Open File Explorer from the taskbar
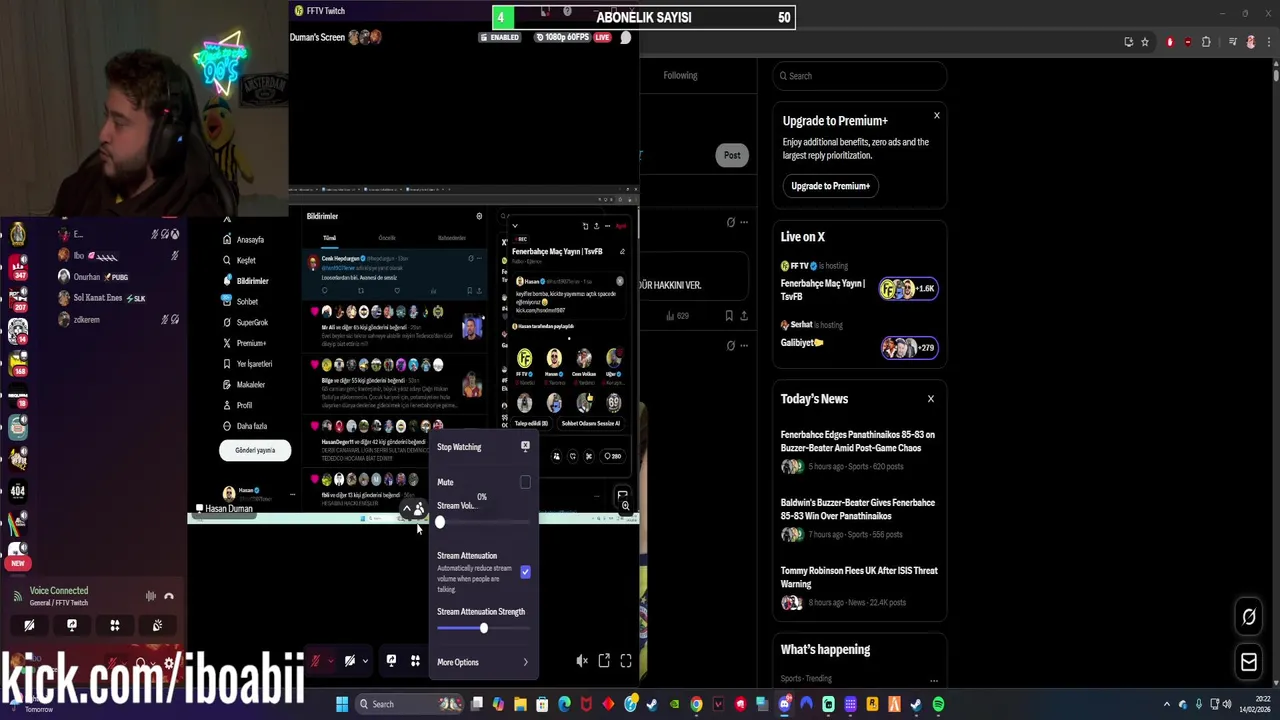This screenshot has height=720, width=1280. pos(520,704)
